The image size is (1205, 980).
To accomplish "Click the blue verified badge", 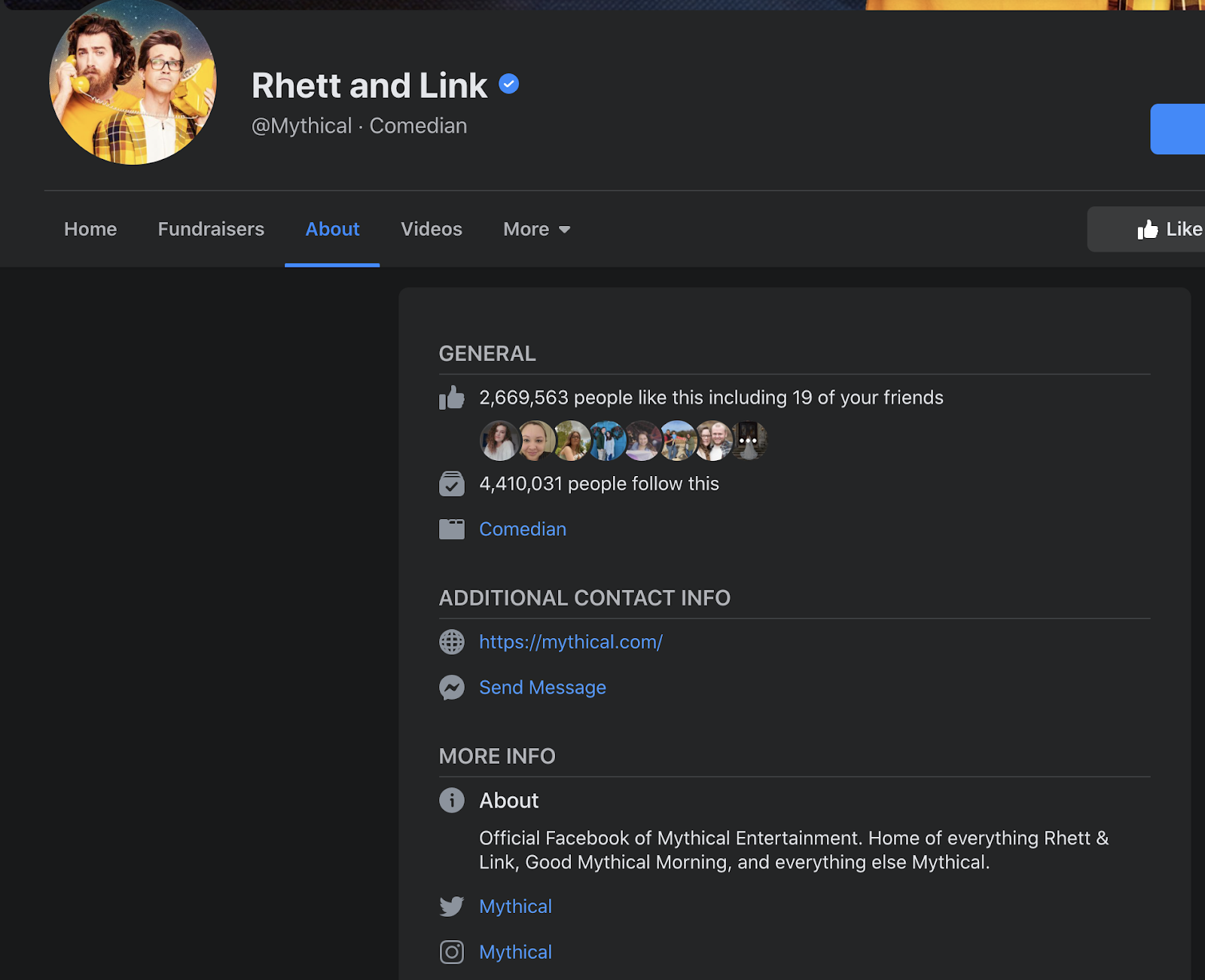I will pos(509,84).
